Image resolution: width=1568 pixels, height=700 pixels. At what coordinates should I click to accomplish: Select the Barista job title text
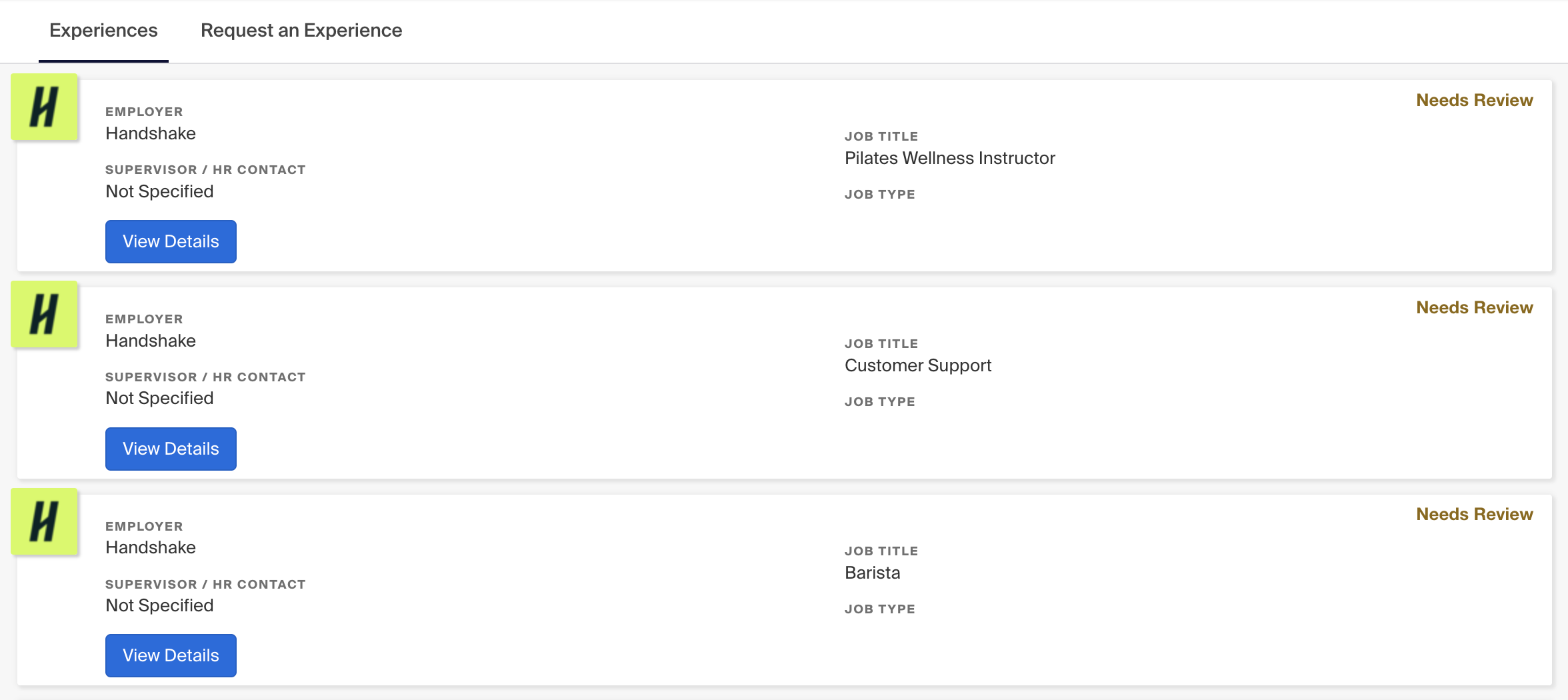click(872, 573)
